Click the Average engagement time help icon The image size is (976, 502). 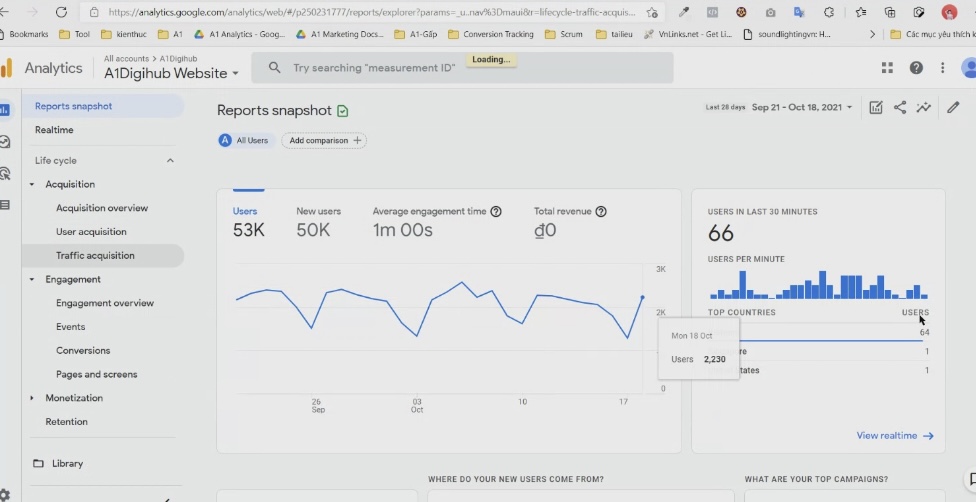[496, 211]
